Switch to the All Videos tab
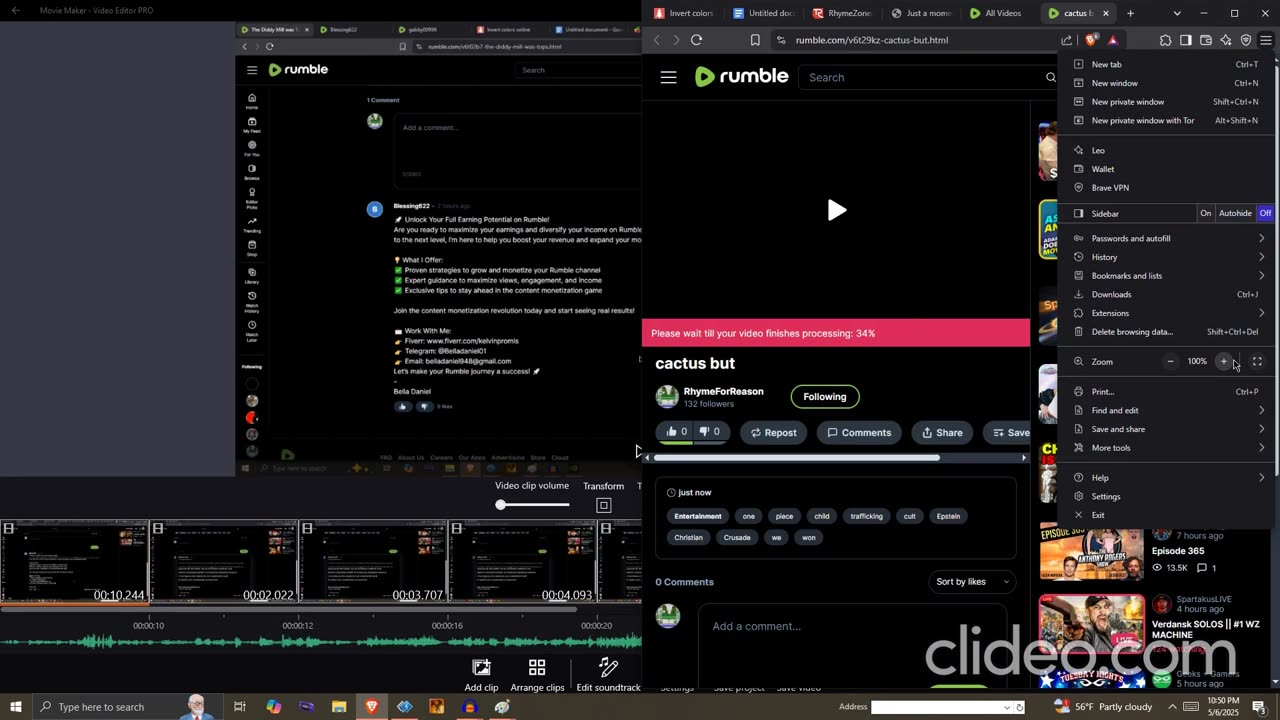 [996, 13]
